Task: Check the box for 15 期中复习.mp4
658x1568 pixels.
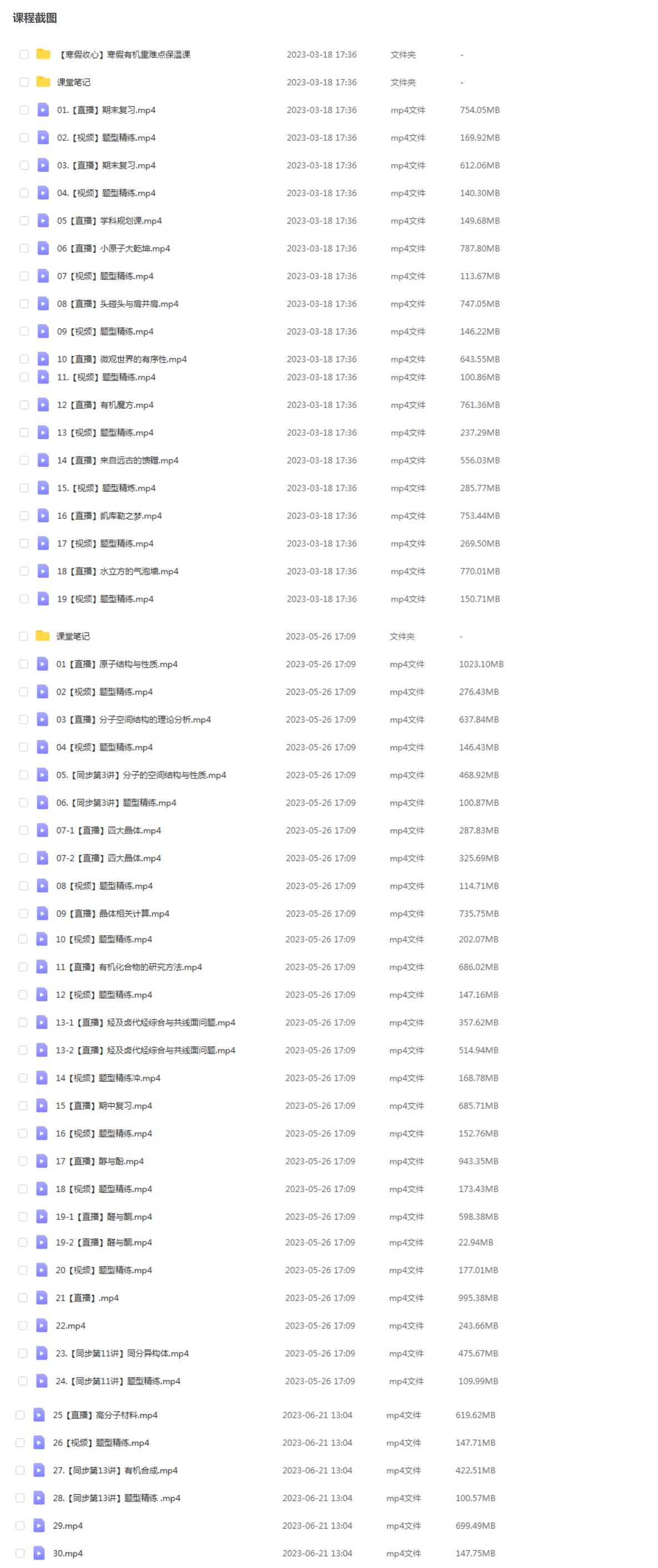Action: click(x=23, y=1105)
